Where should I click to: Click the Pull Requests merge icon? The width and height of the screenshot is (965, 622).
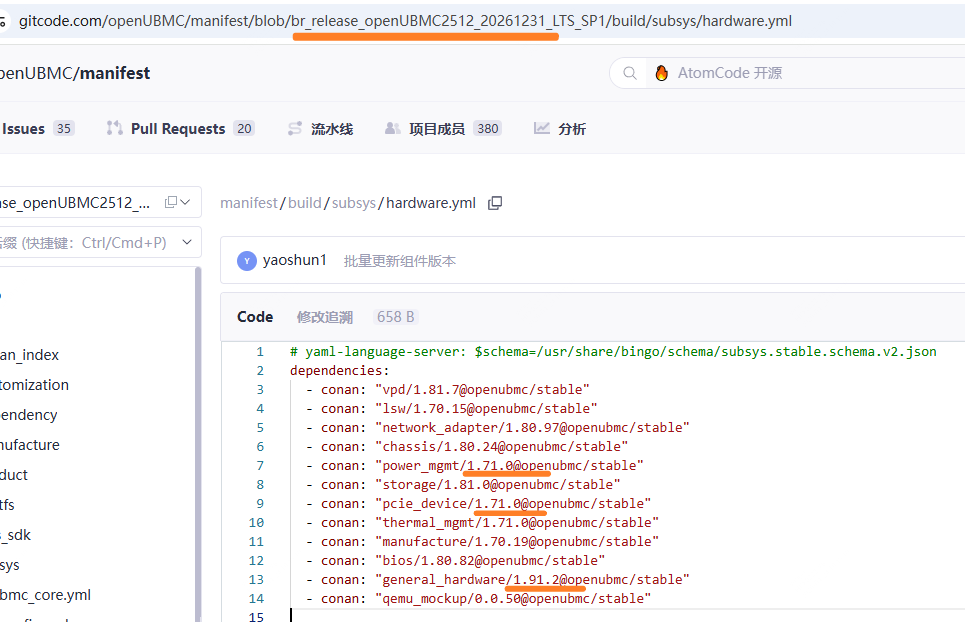114,128
